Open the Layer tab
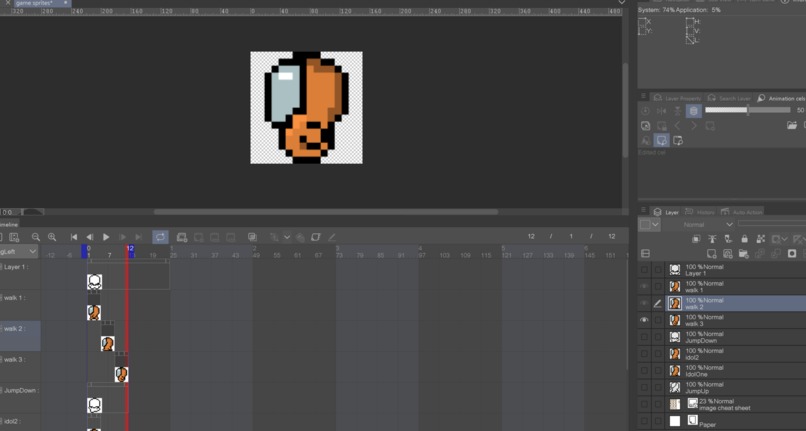The width and height of the screenshot is (806, 431). click(x=666, y=212)
